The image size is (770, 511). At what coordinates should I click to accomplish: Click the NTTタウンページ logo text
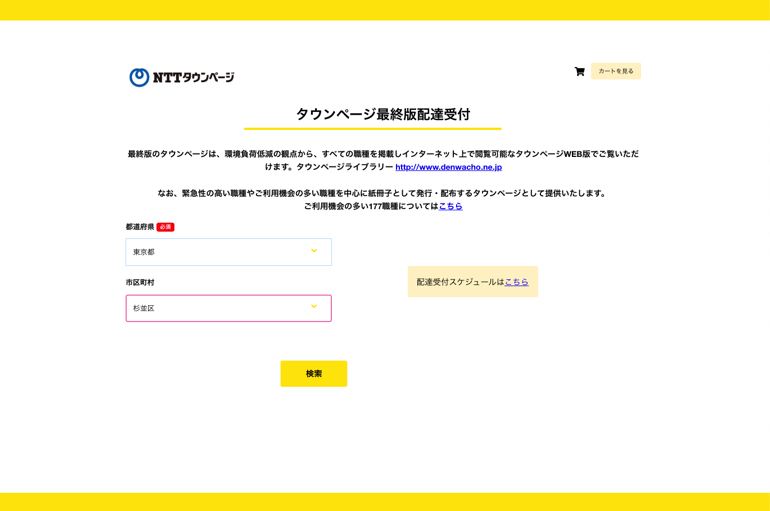point(193,77)
